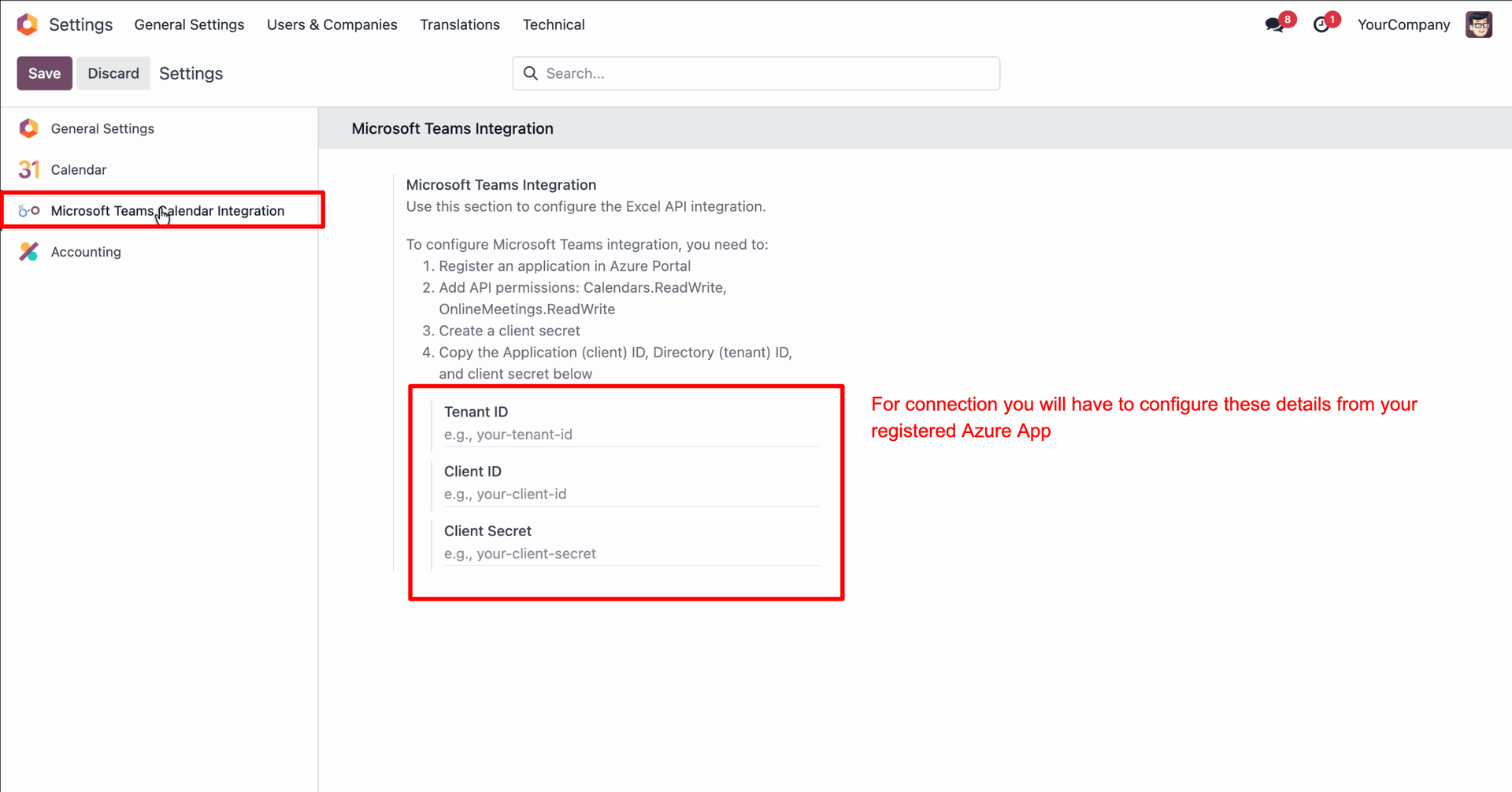Switch company via YourCompany selector
Image resolution: width=1512 pixels, height=792 pixels.
click(1404, 24)
